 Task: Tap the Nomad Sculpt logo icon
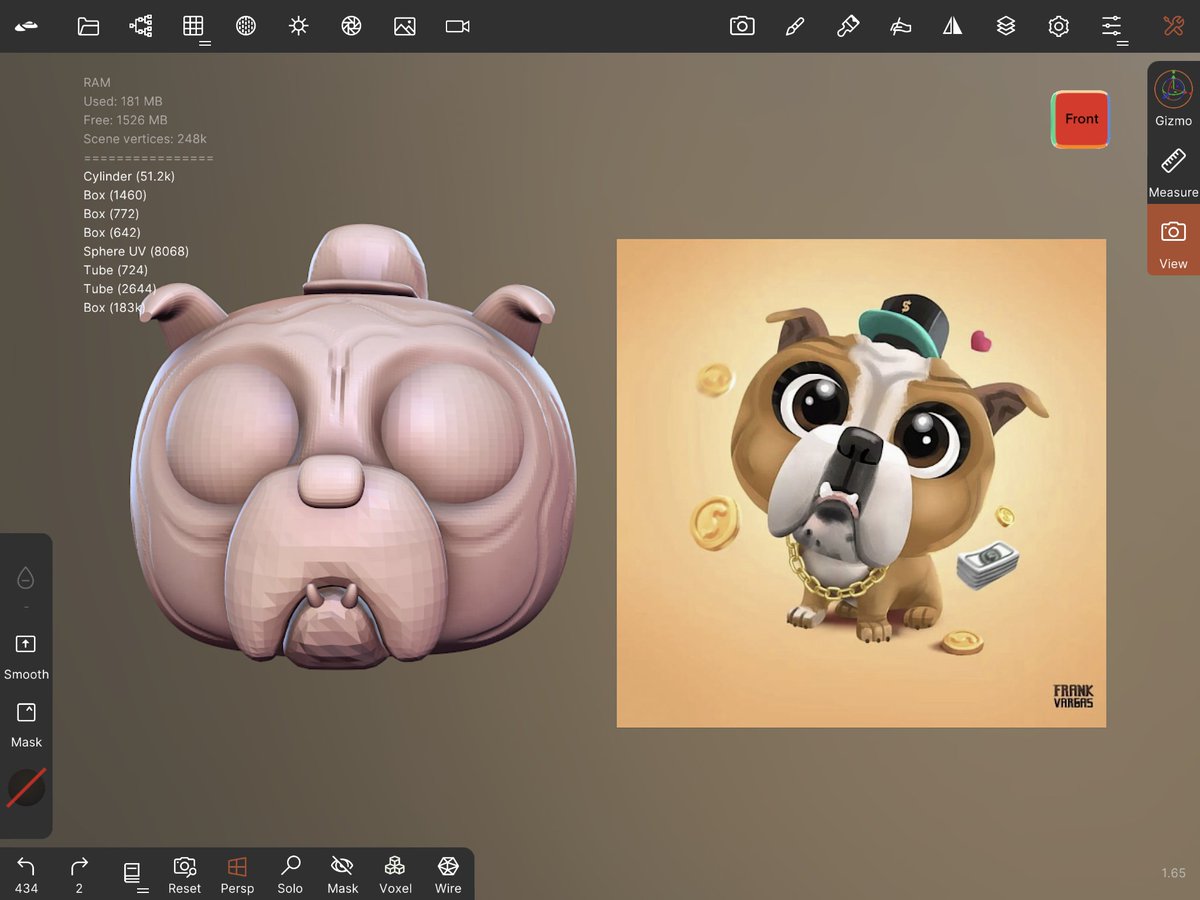click(26, 26)
